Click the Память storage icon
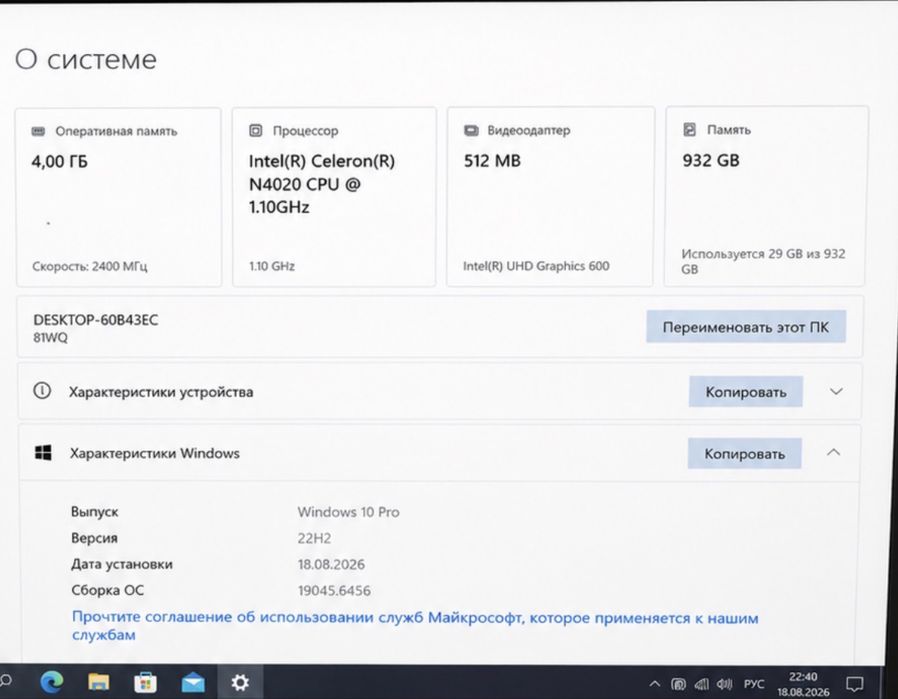This screenshot has width=898, height=699. coord(690,129)
